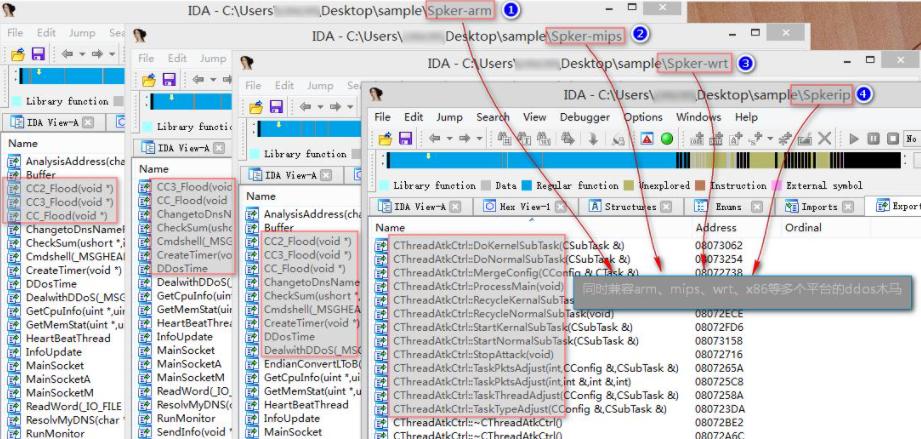Open Debugger menu in Spkerip window
Screen dimensions: 921x439
click(584, 117)
